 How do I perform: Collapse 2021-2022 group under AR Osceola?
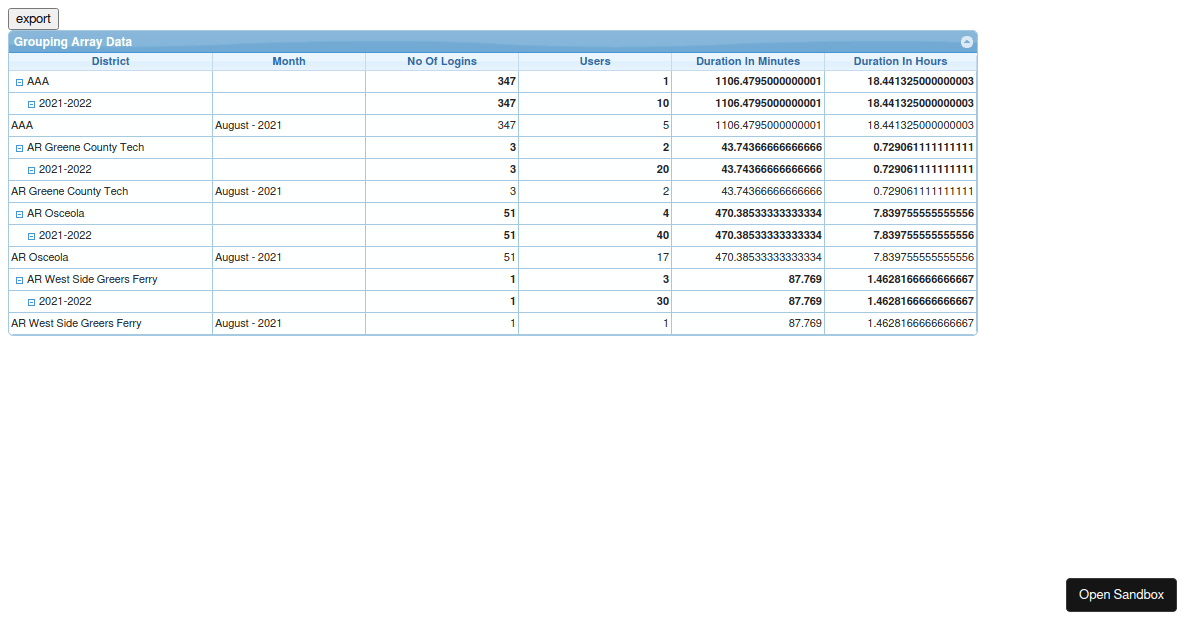[31, 236]
